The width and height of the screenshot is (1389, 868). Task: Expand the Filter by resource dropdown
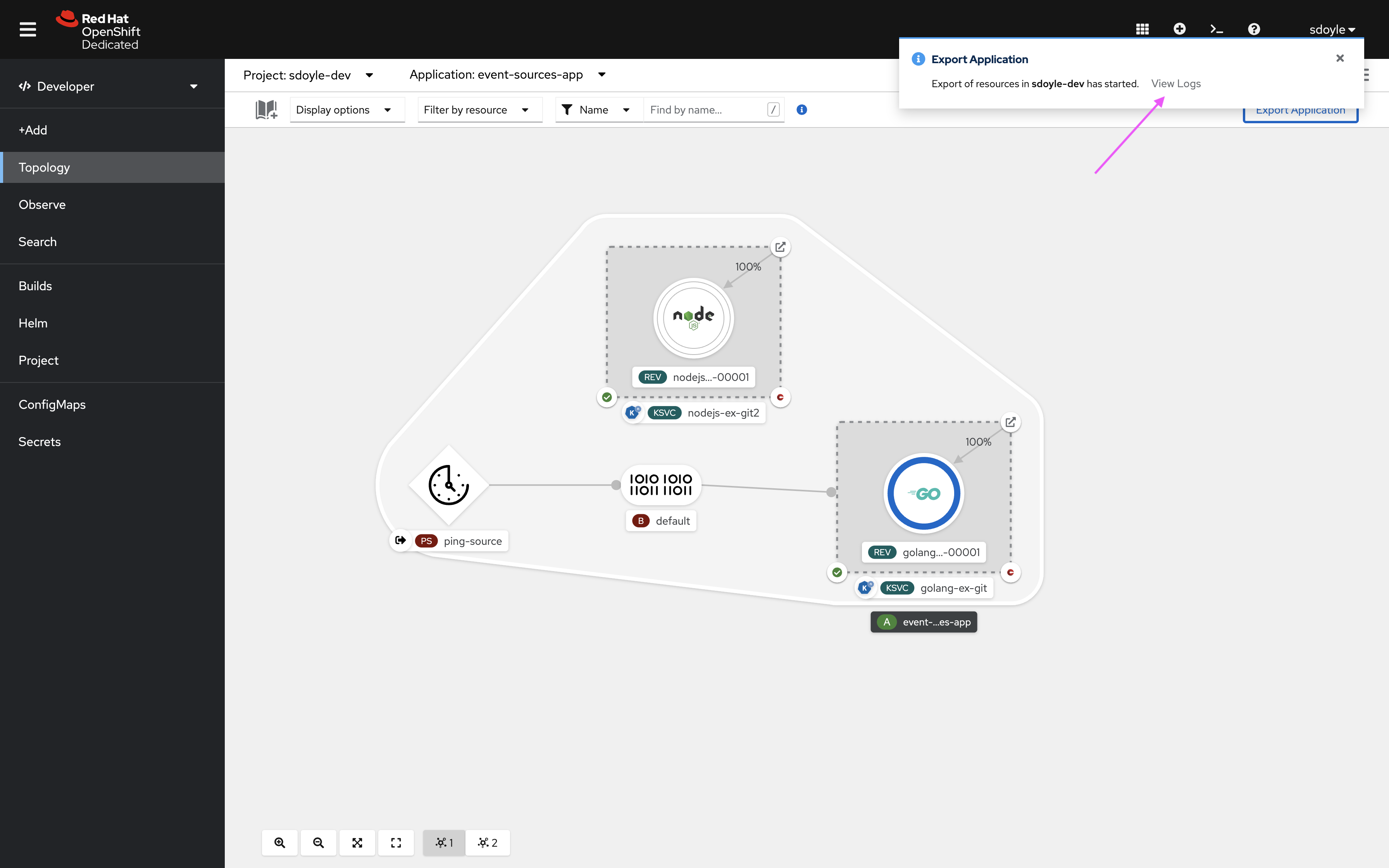coord(477,109)
